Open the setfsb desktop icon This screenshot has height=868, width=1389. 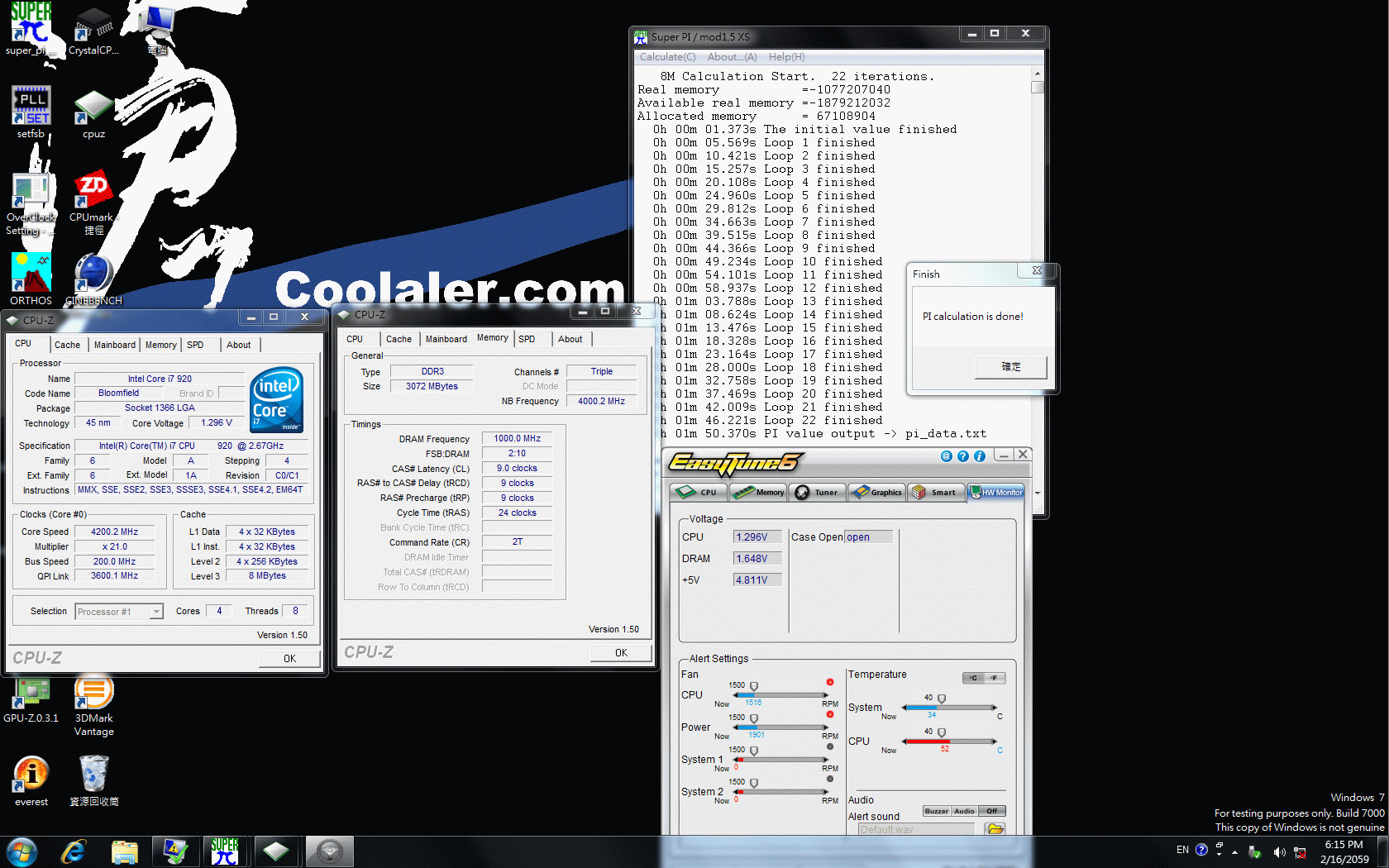tap(31, 112)
